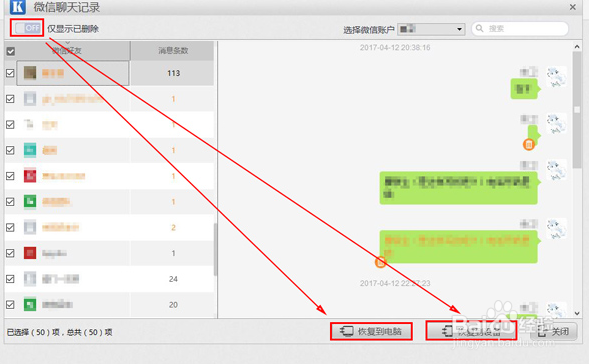Viewport: 589px width, 364px height.
Task: Click the selected items count status text
Action: pos(59,332)
